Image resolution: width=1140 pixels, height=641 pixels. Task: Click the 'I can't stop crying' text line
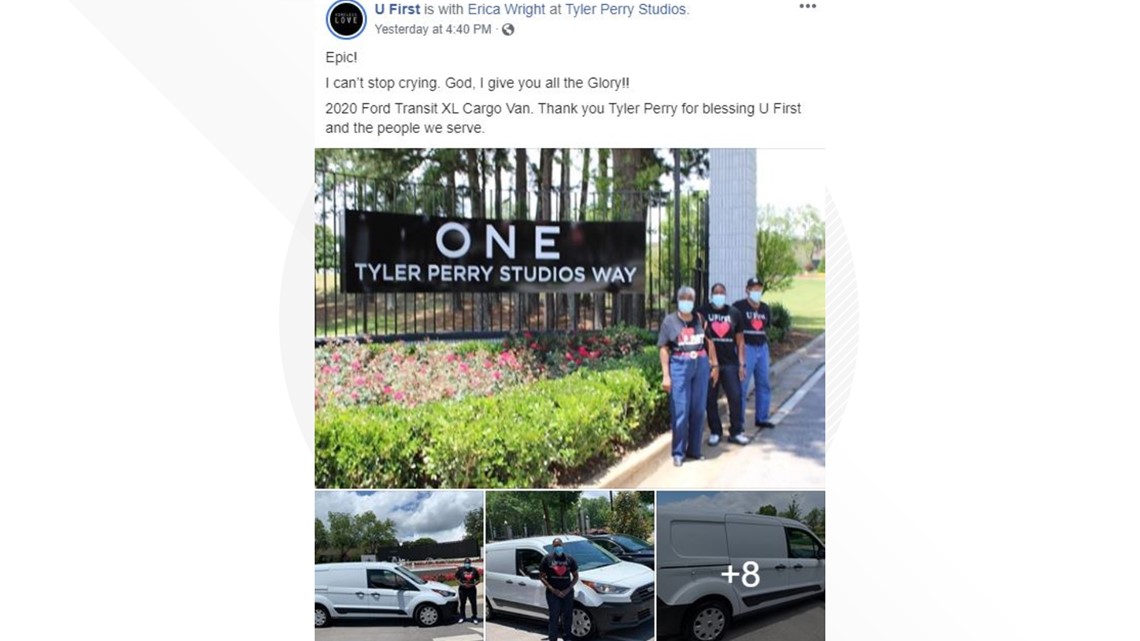click(477, 83)
